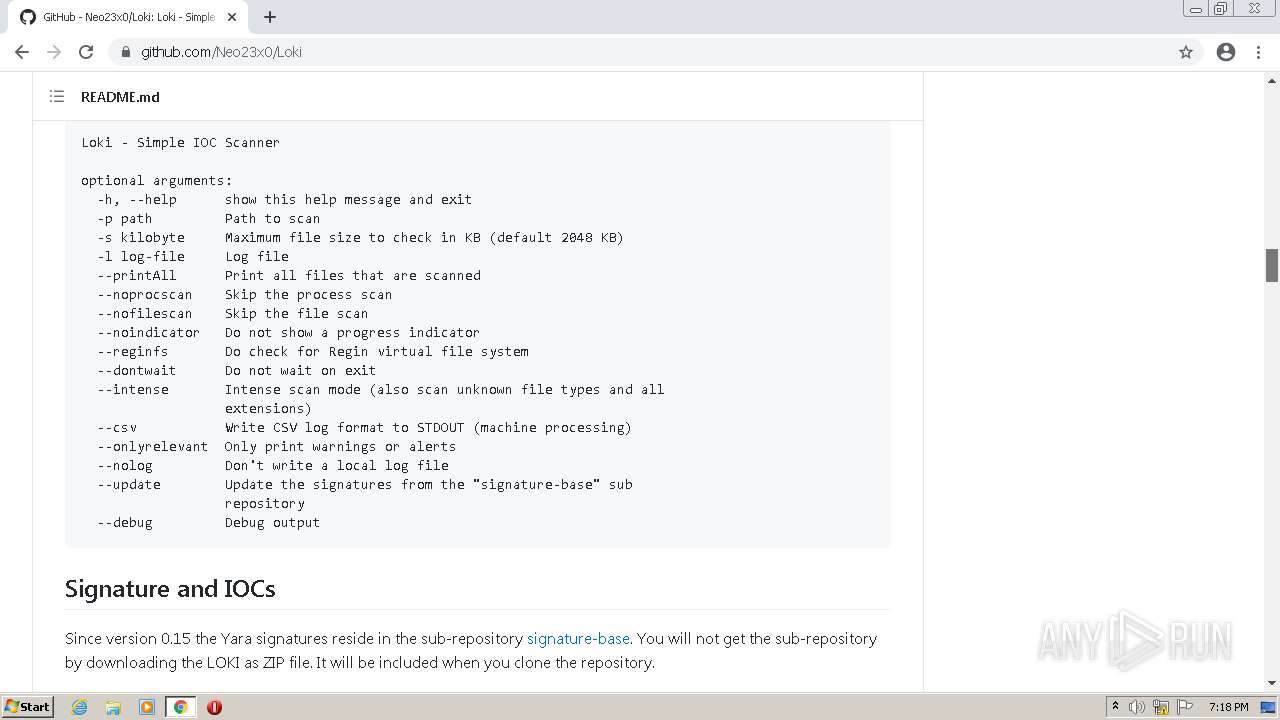This screenshot has height=720, width=1280.
Task: Open the Chrome profile avatar
Action: pyautogui.click(x=1226, y=52)
